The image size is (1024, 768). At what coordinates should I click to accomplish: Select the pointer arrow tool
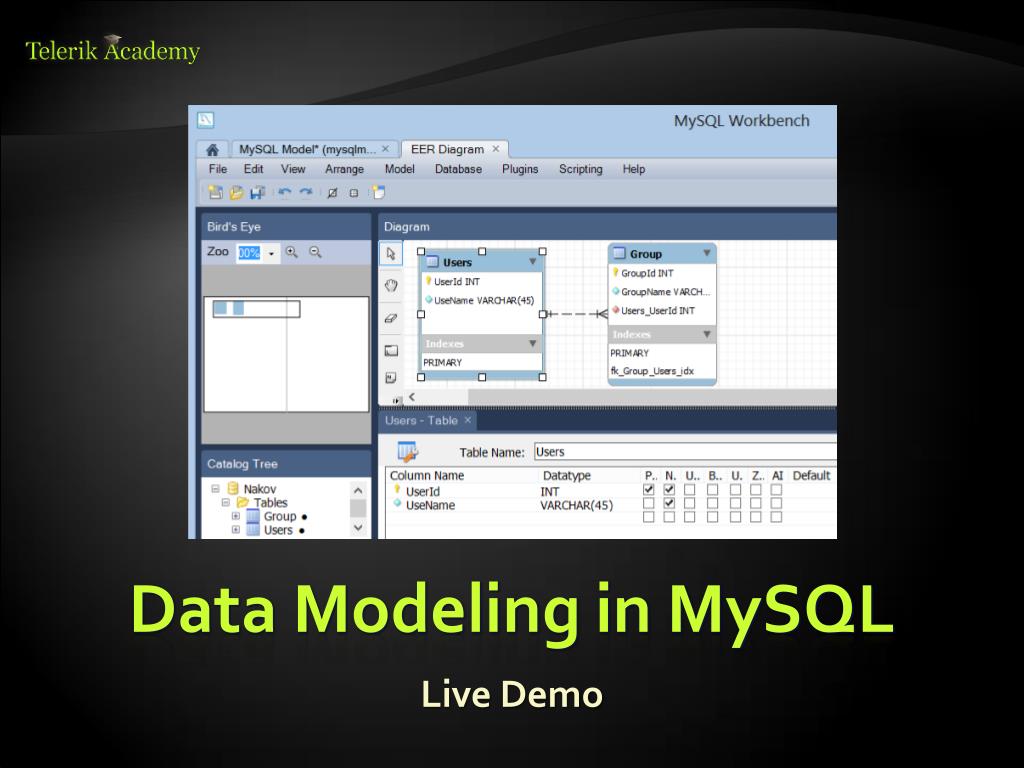coord(391,253)
